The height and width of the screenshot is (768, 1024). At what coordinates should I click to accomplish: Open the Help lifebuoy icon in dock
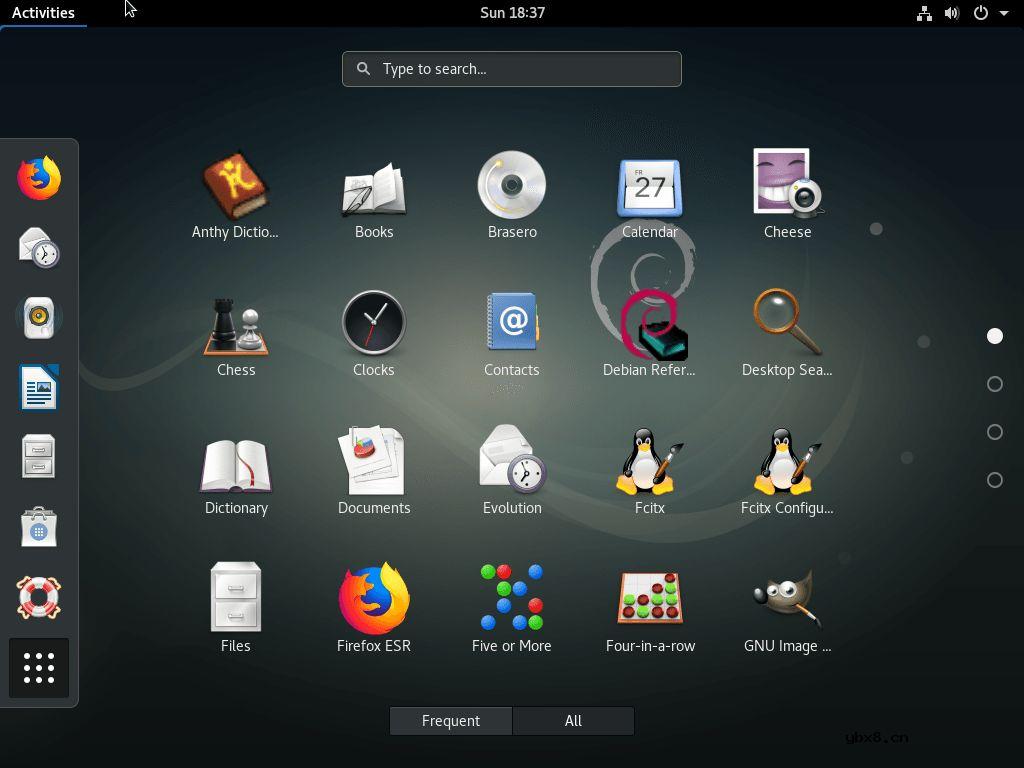(x=39, y=598)
